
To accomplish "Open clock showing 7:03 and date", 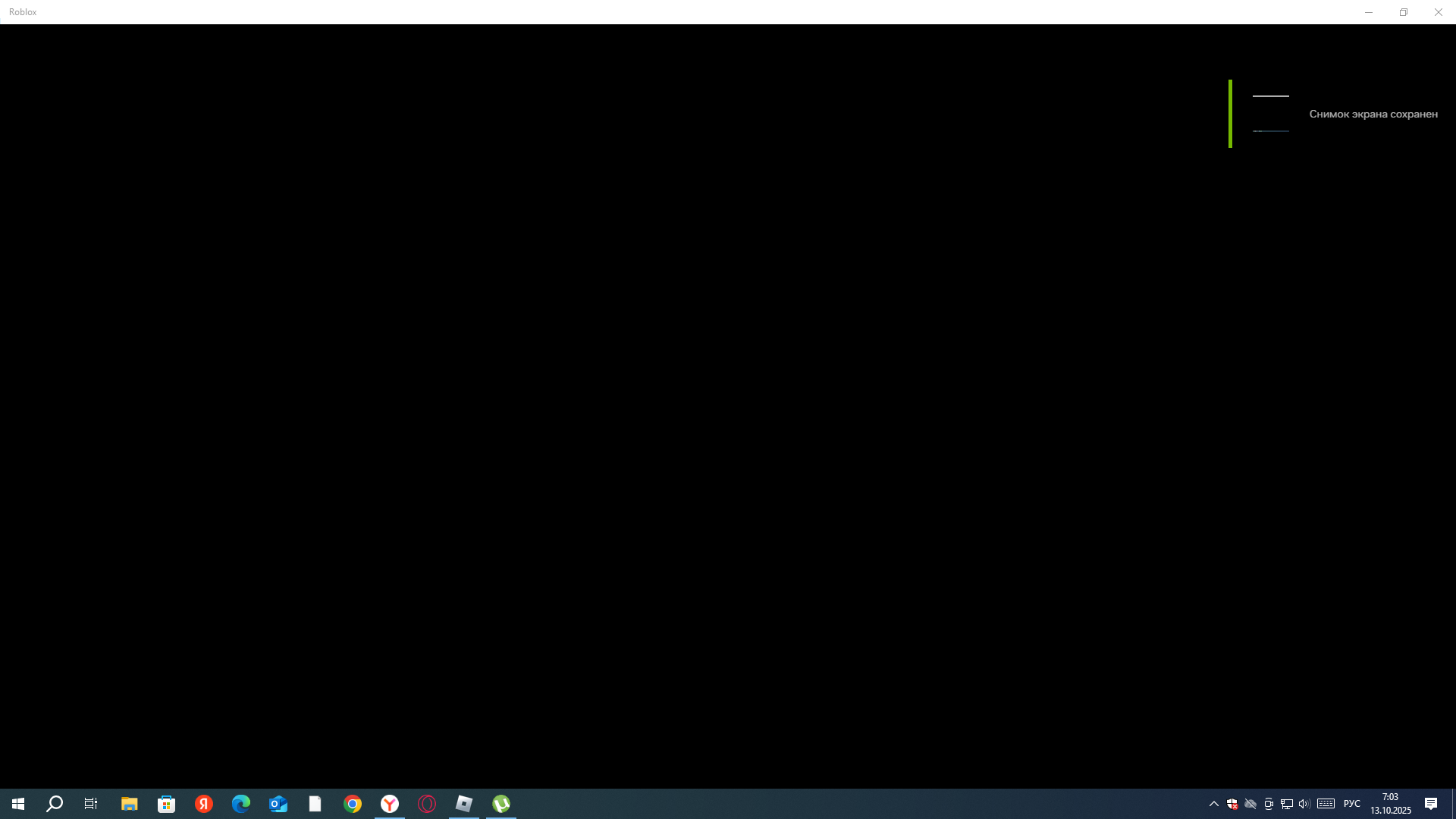I will coord(1391,804).
